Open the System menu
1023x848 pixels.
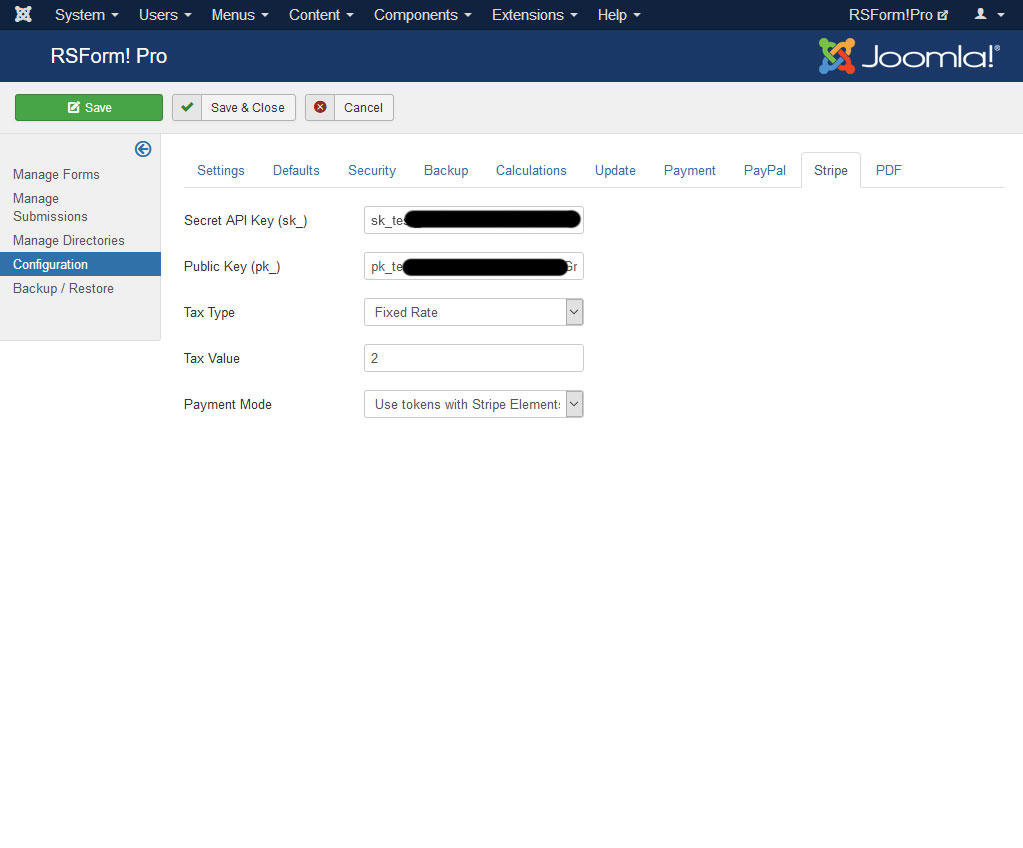point(87,15)
